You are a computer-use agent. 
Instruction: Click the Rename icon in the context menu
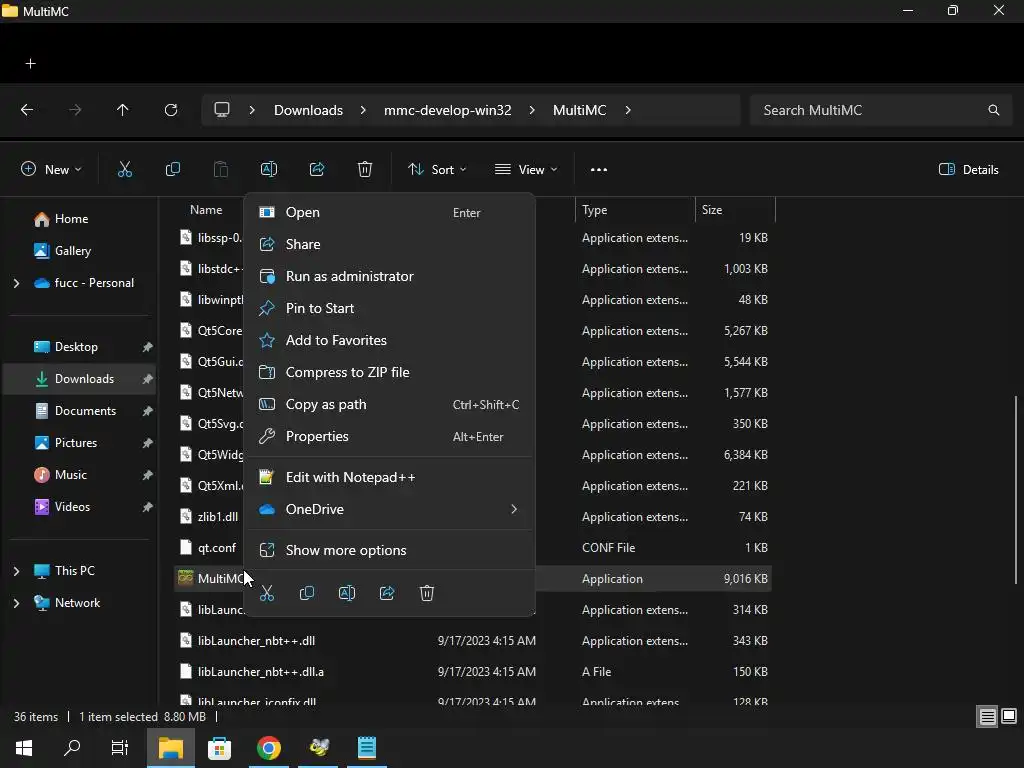tap(347, 593)
